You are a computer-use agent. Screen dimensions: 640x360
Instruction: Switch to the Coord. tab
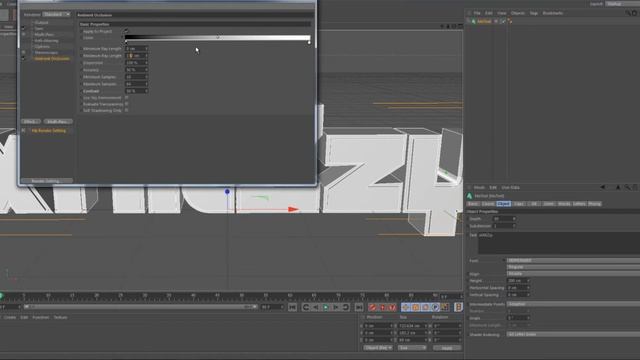pos(488,204)
